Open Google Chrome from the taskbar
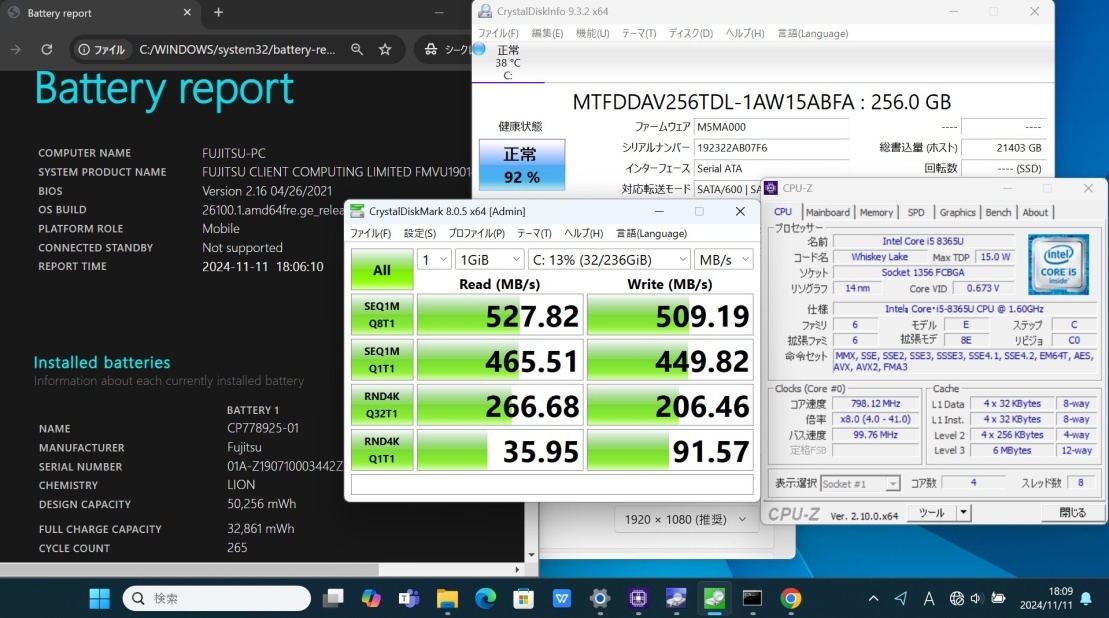This screenshot has height=618, width=1109. tap(791, 598)
